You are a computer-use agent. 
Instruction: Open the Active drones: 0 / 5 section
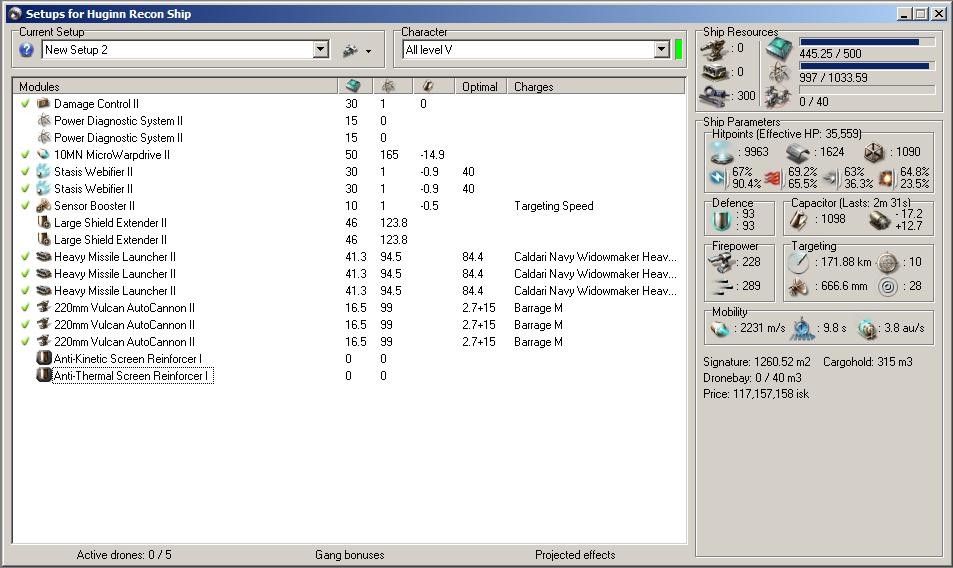[x=124, y=555]
